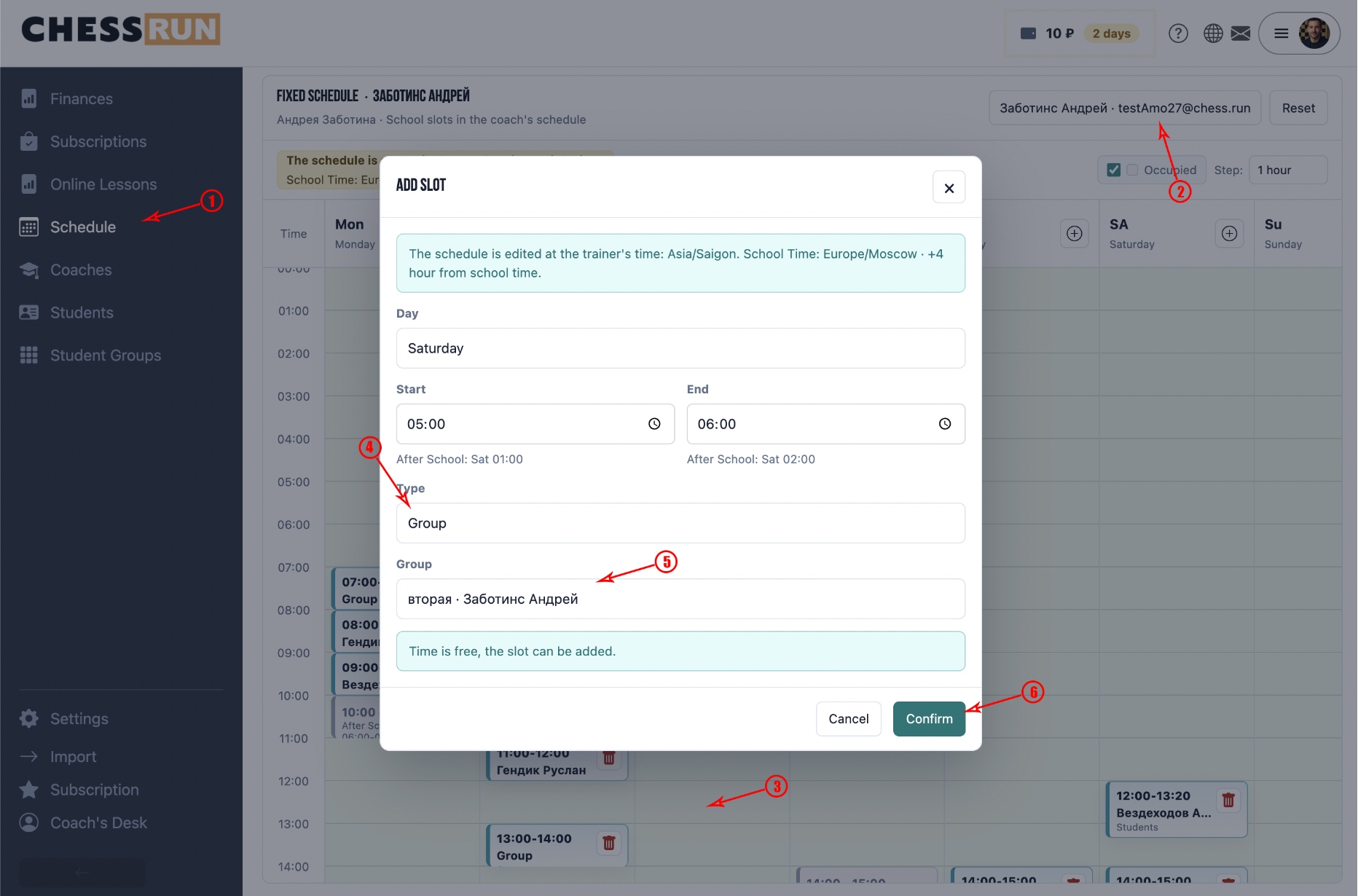
Task: Click the Import arrow icon
Action: [x=29, y=757]
